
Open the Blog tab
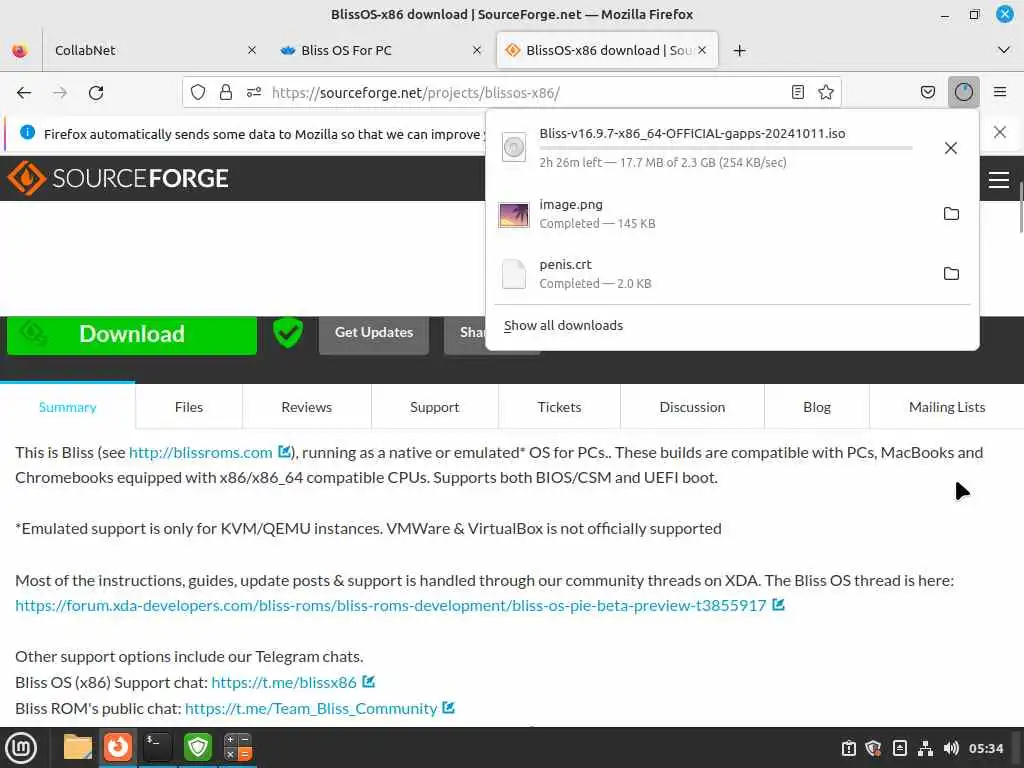pos(817,408)
